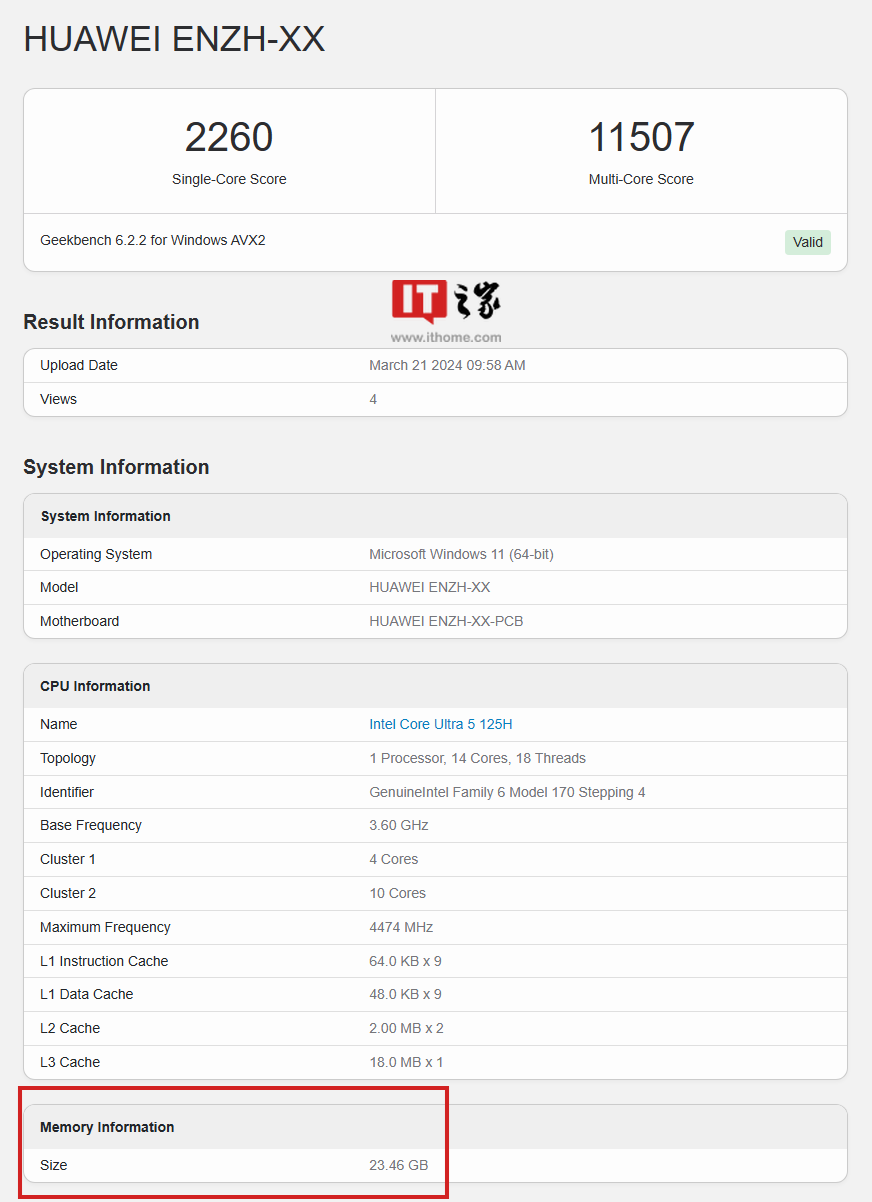Click the Model row label
This screenshot has height=1202, width=872.
pos(59,587)
